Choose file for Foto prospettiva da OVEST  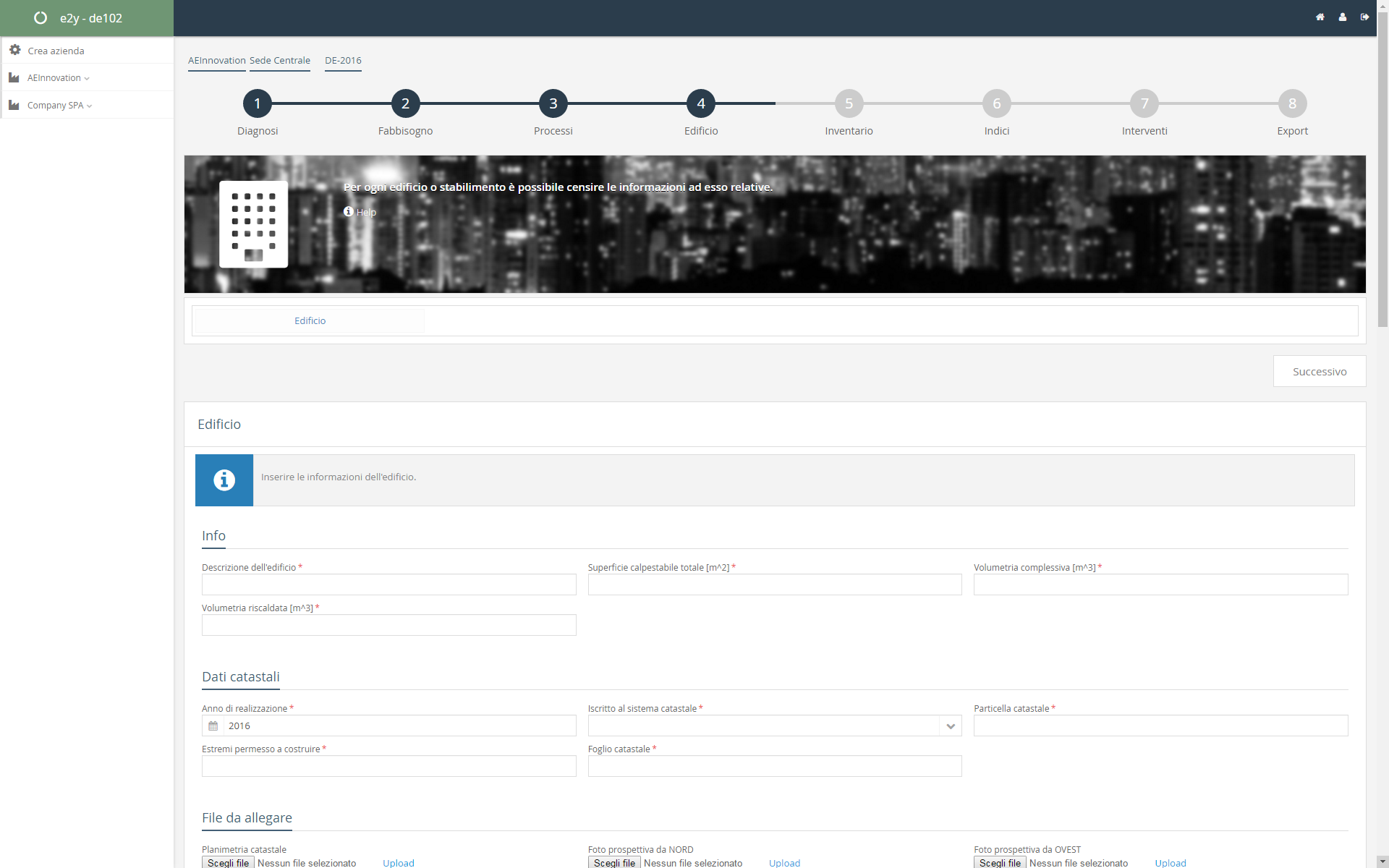[1000, 862]
